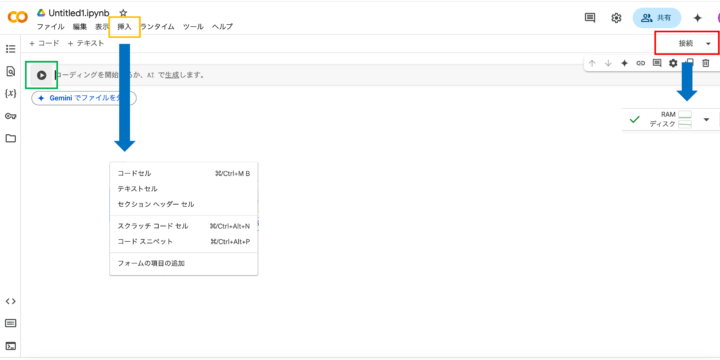
Task: Click Gemini sparkle in cell toolbar
Action: click(624, 63)
